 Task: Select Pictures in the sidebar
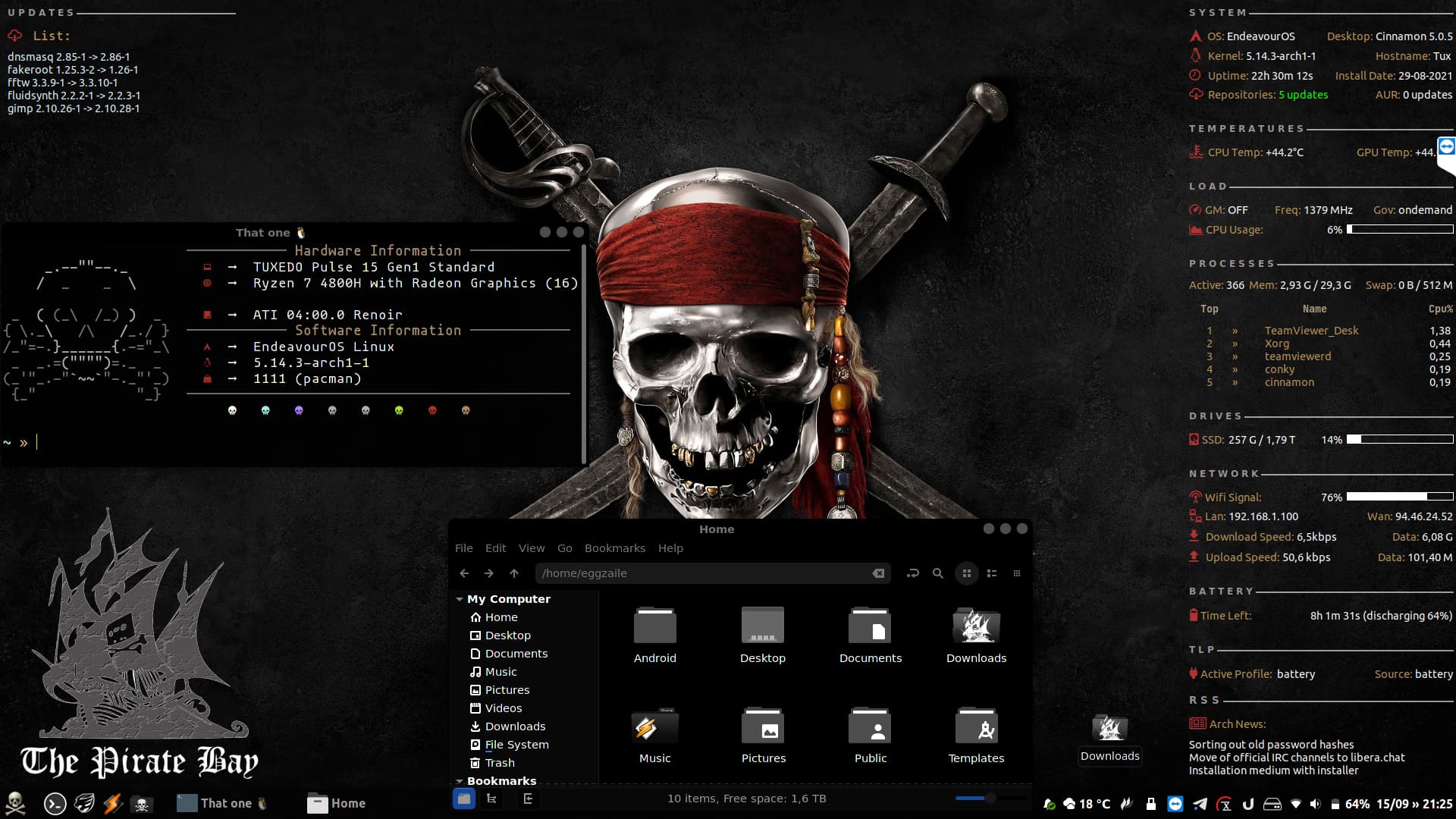tap(523, 690)
